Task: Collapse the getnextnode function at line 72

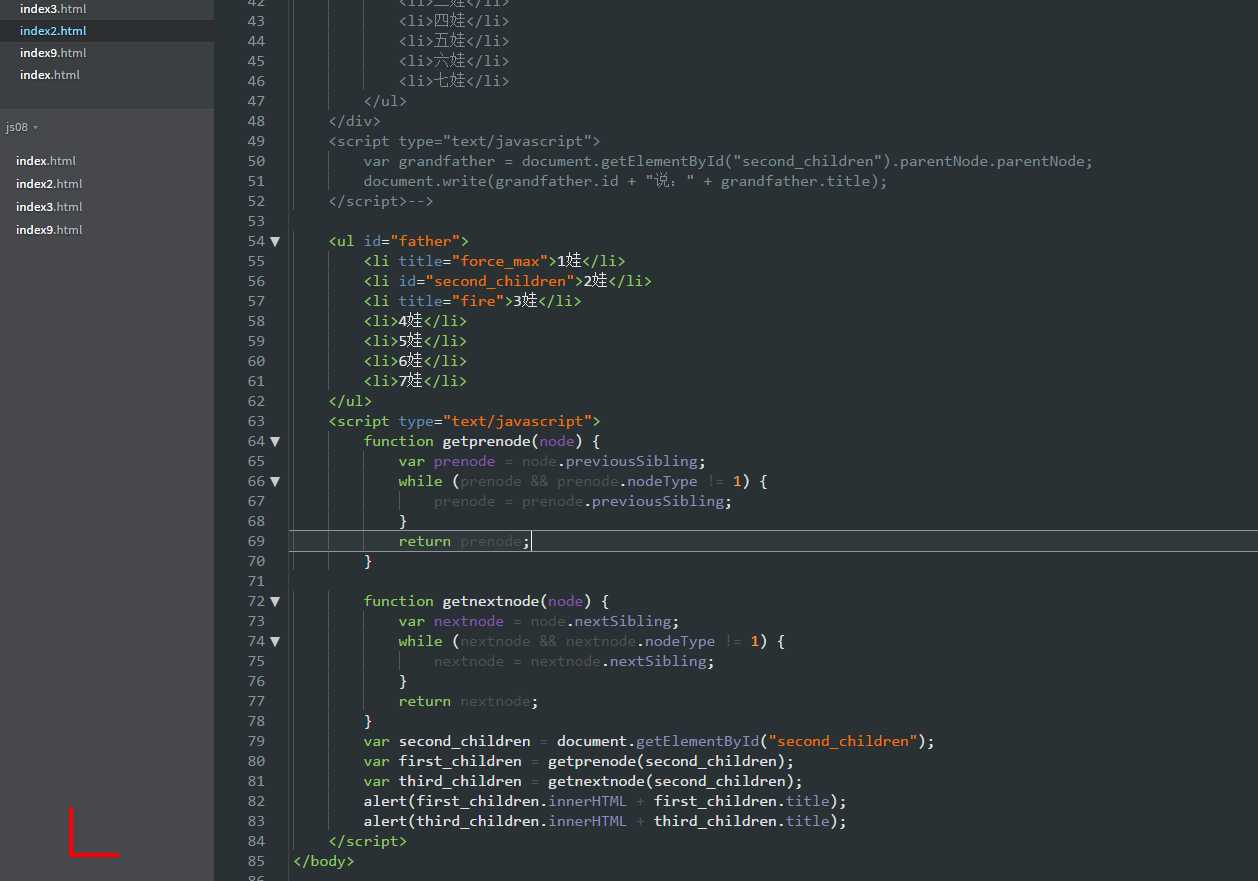Action: pos(275,601)
